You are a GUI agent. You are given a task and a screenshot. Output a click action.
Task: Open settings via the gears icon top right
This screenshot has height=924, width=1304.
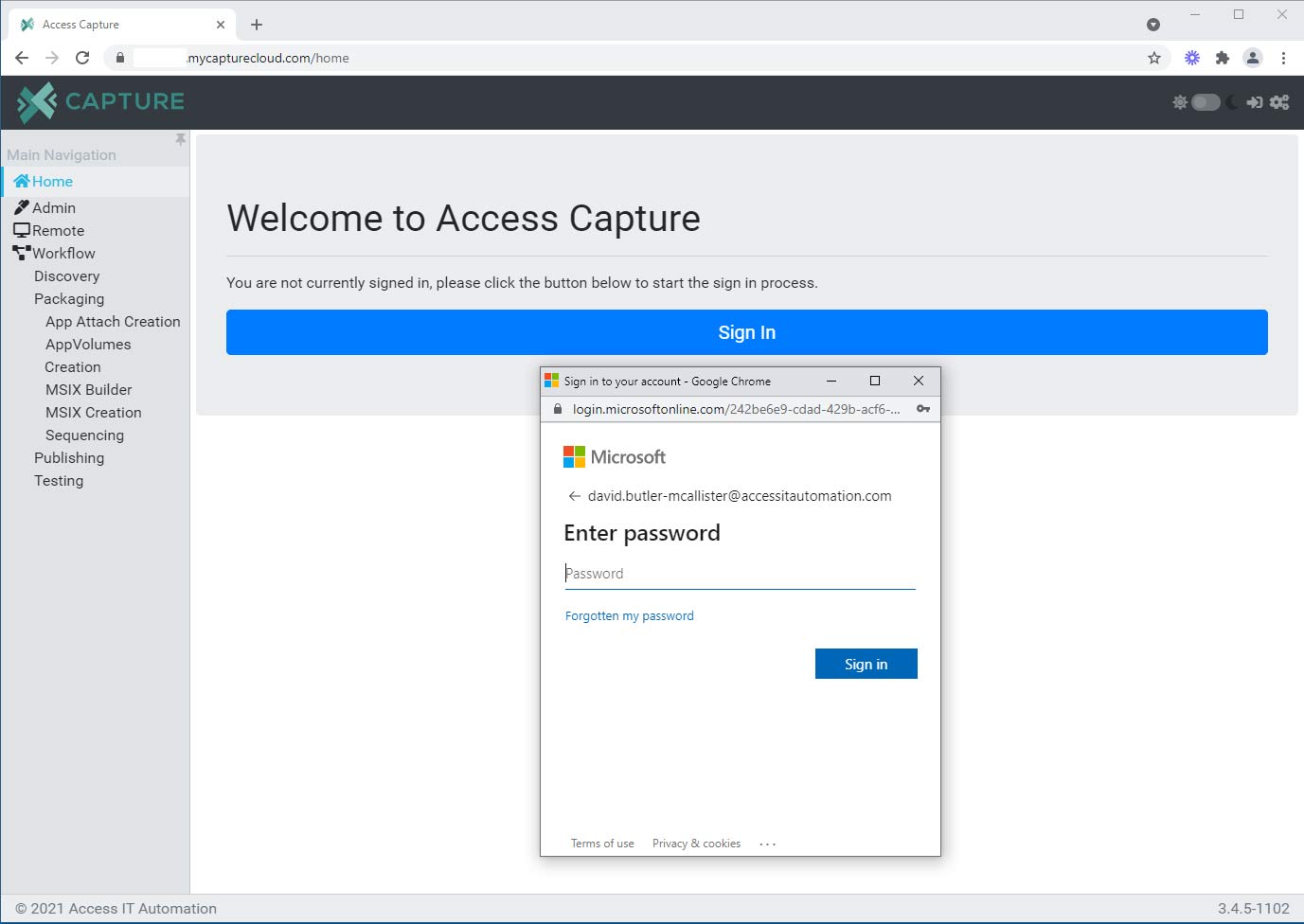(1280, 102)
